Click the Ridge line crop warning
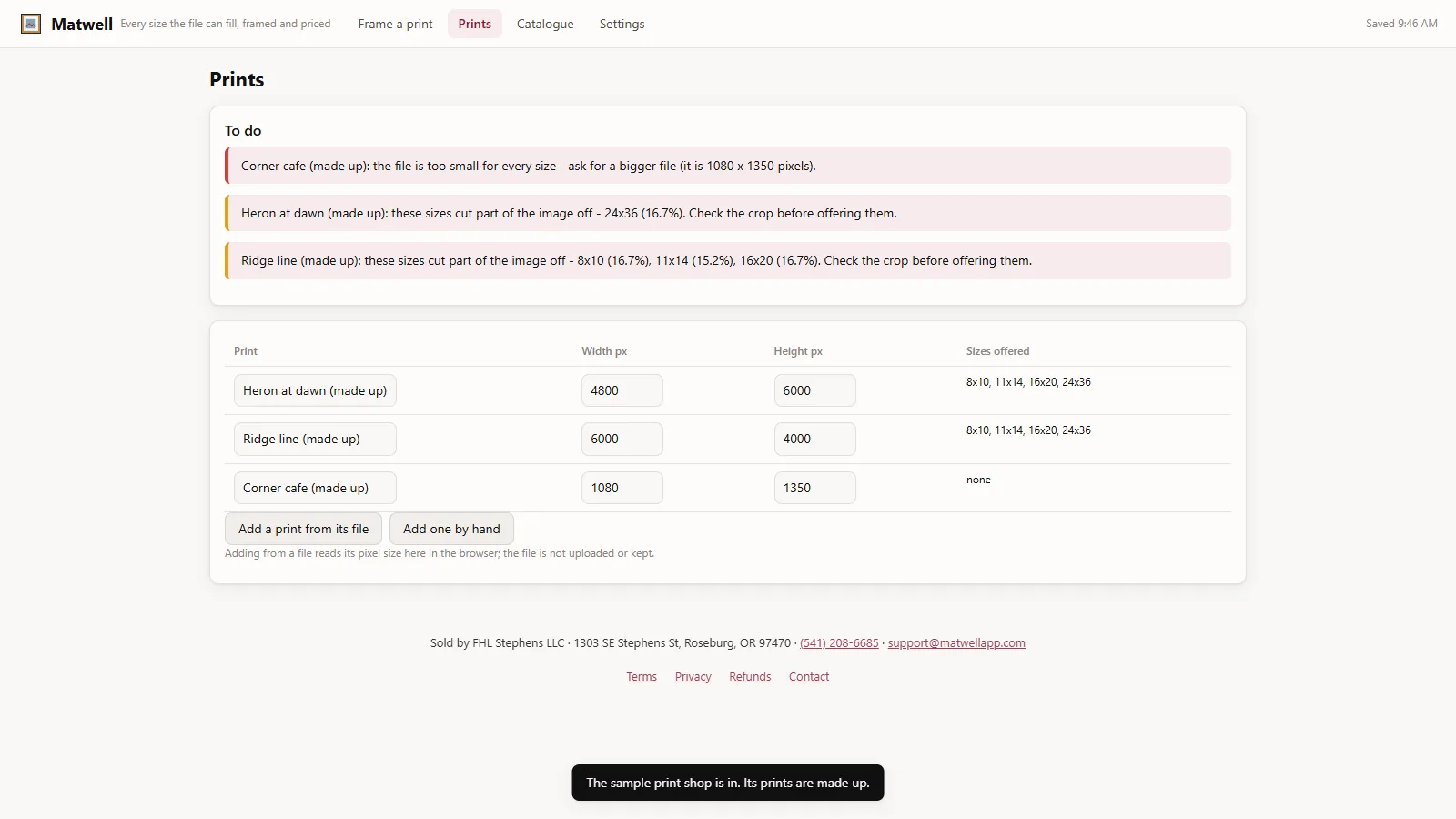This screenshot has height=819, width=1456. [728, 260]
